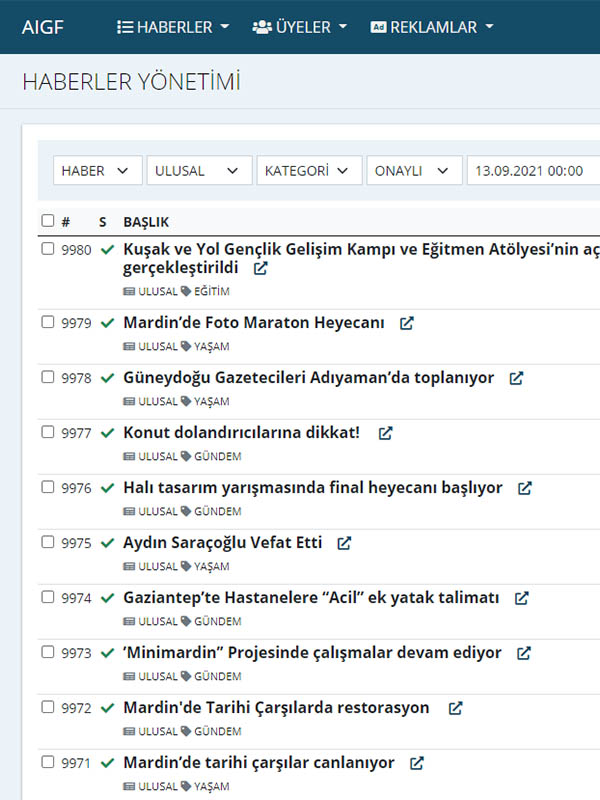This screenshot has height=800, width=600.
Task: Open external link for "Aydın Saraçoğlu Vefat Etti"
Action: (x=343, y=542)
